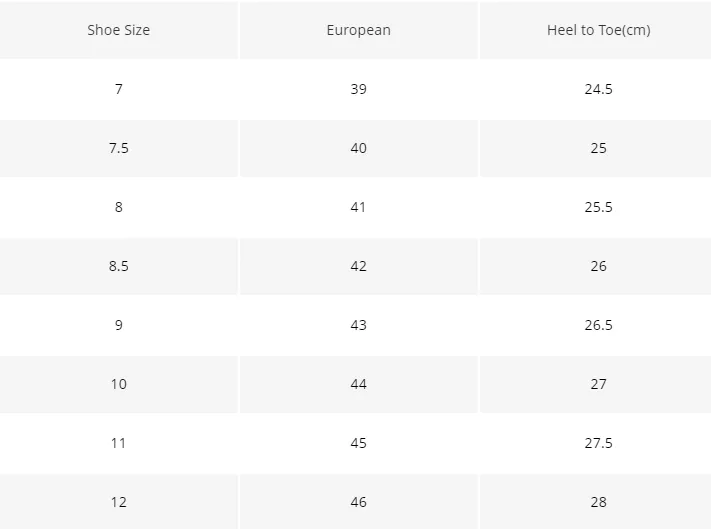
Task: Click European size 46 cell
Action: (x=358, y=502)
